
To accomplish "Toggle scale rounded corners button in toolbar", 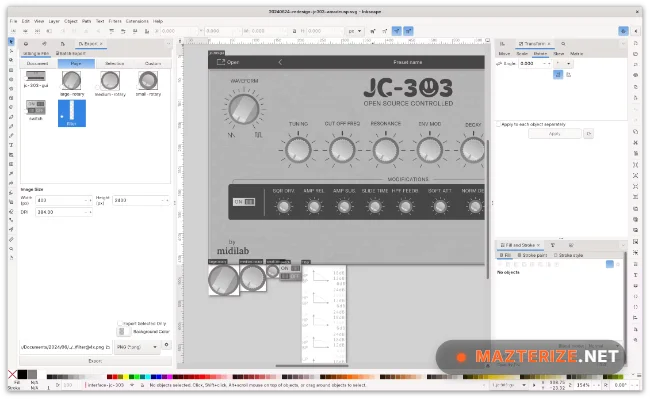I will [x=385, y=31].
